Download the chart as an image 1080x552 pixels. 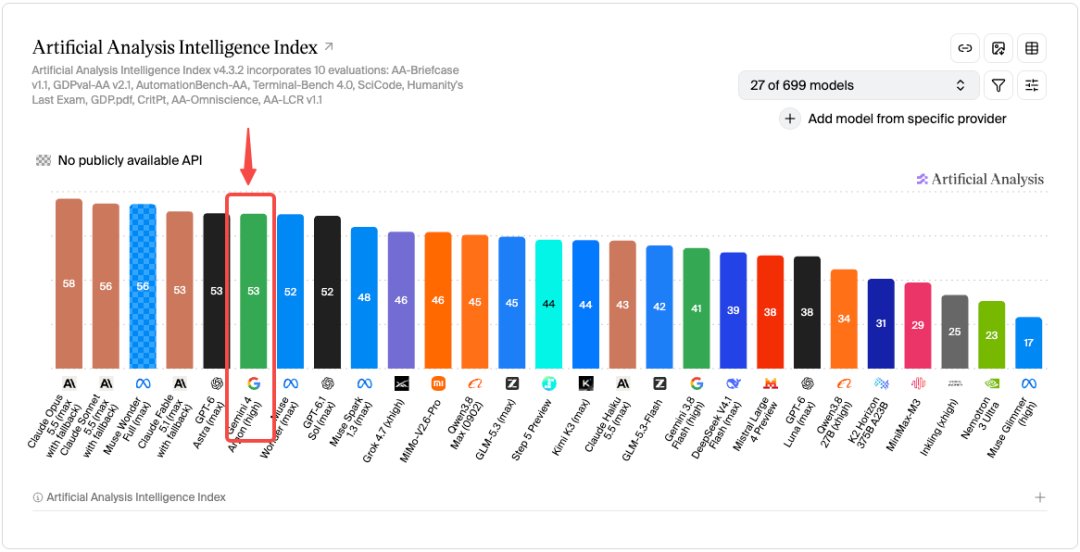998,48
